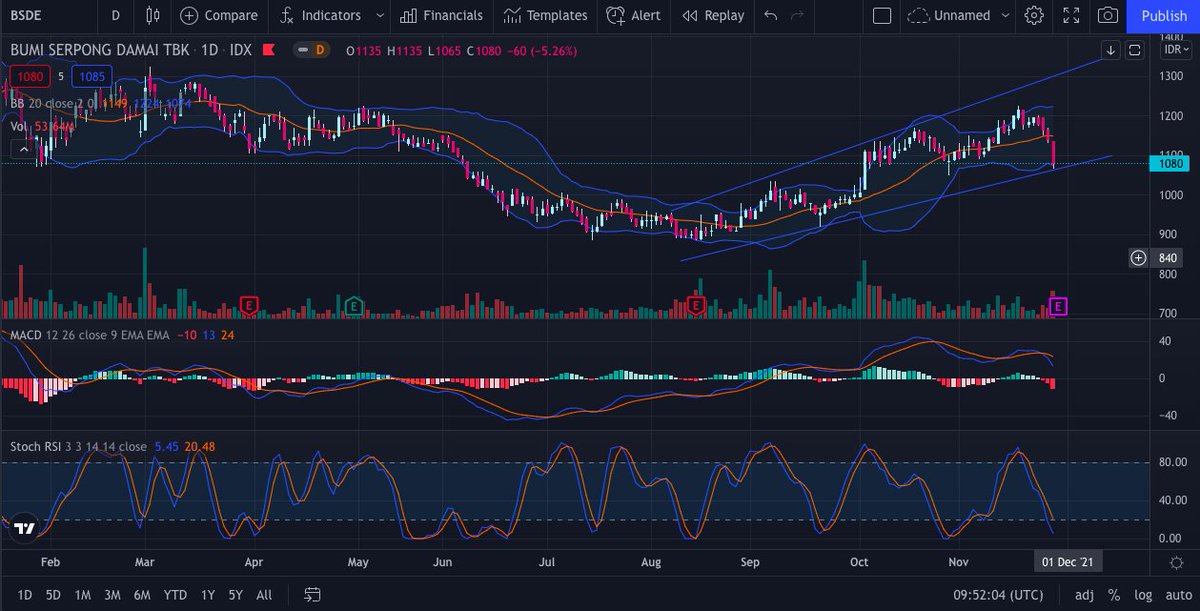Open chart settings gear icon

coord(1034,15)
